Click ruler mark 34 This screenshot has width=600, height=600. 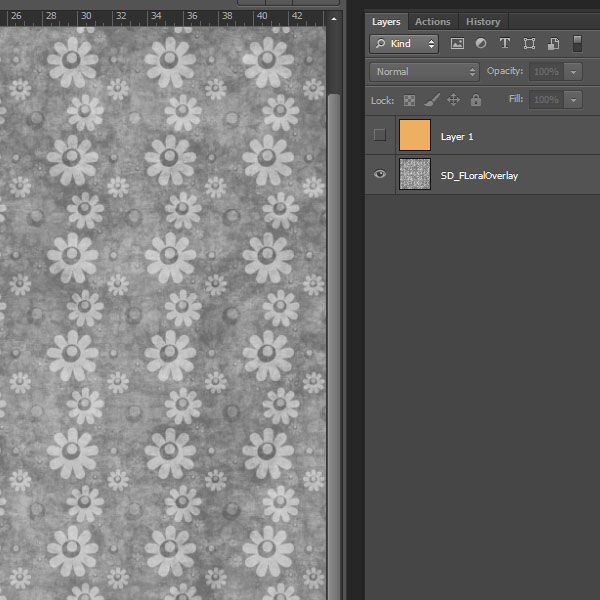coord(157,16)
